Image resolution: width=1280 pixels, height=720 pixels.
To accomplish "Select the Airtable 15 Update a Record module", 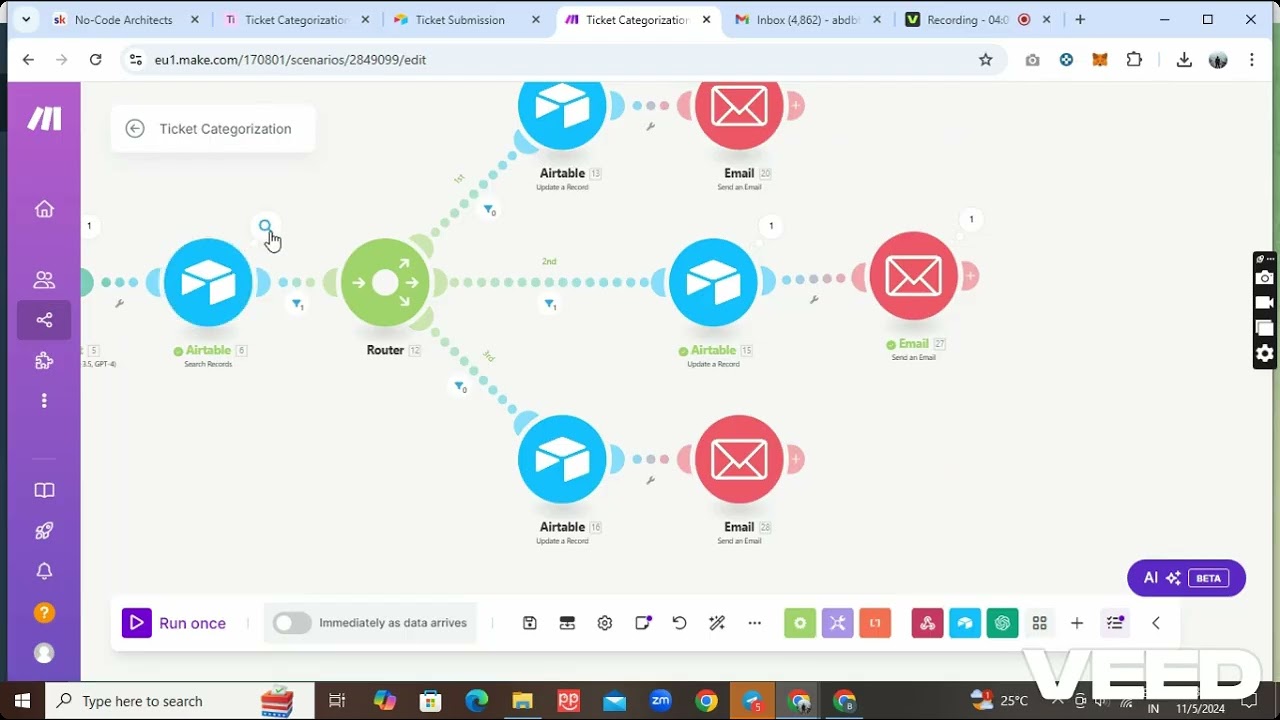I will [x=713, y=282].
